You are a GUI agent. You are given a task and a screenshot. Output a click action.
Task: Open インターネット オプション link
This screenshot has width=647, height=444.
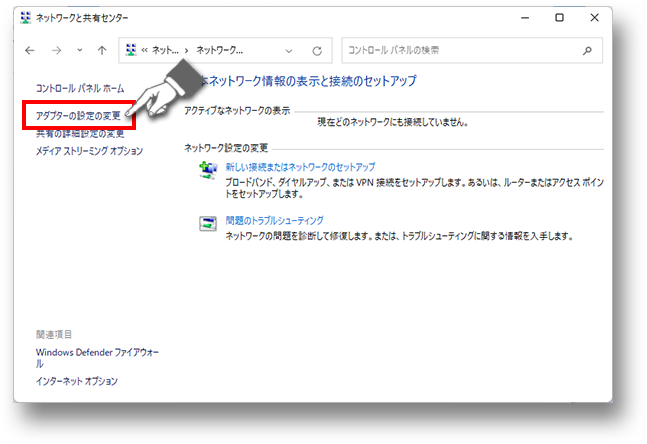(76, 381)
